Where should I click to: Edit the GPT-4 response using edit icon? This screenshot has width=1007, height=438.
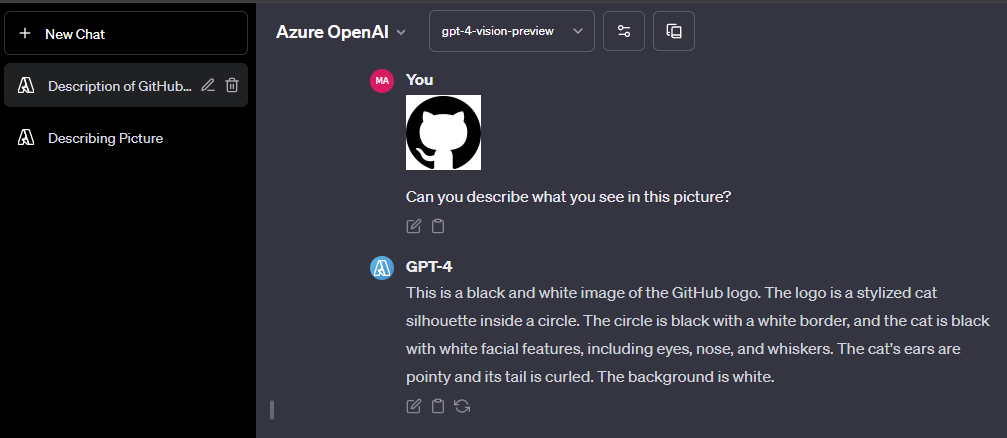pyautogui.click(x=414, y=406)
